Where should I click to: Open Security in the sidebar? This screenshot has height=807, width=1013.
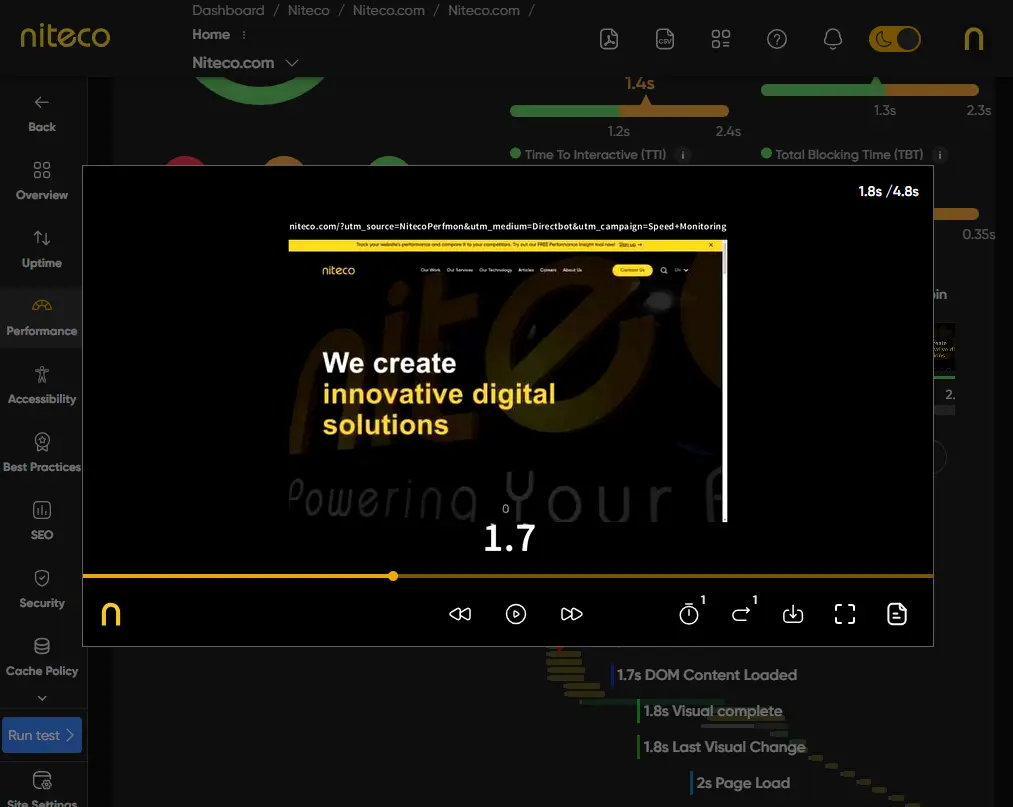pos(41,589)
